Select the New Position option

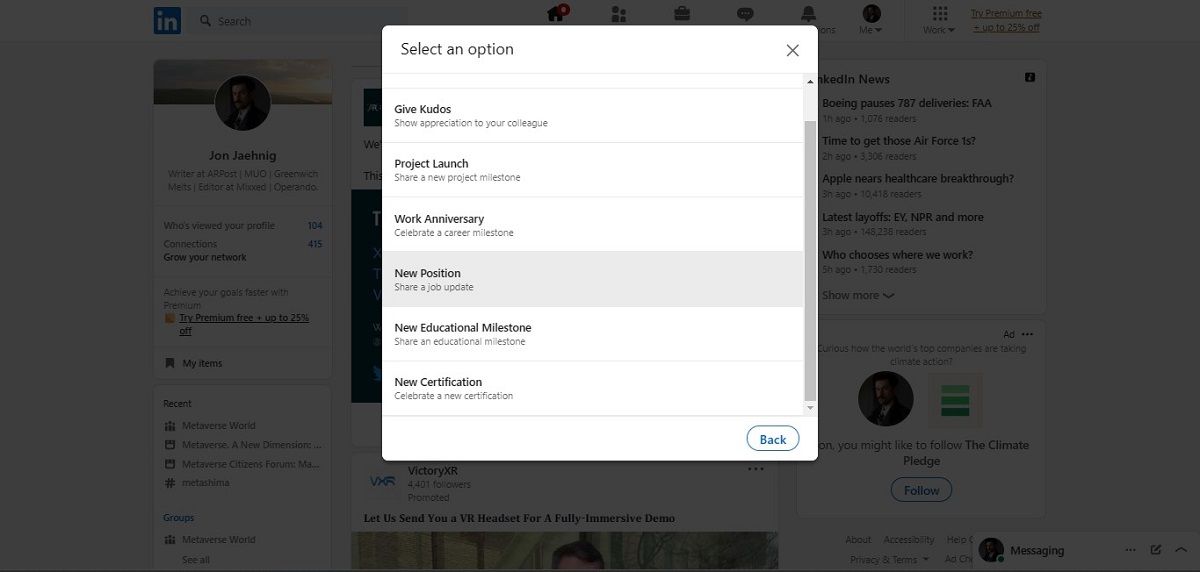pyautogui.click(x=592, y=279)
